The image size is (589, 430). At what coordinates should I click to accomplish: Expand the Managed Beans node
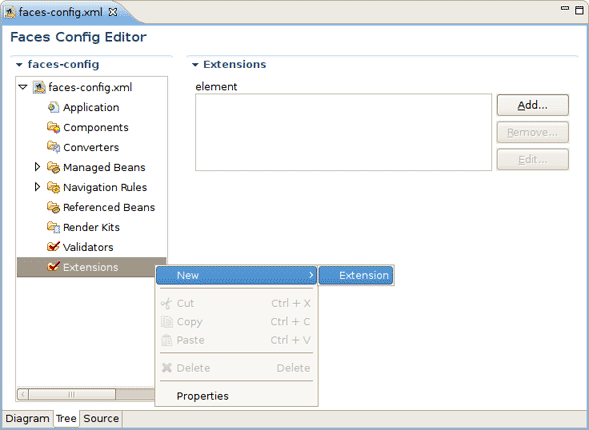pyautogui.click(x=37, y=167)
